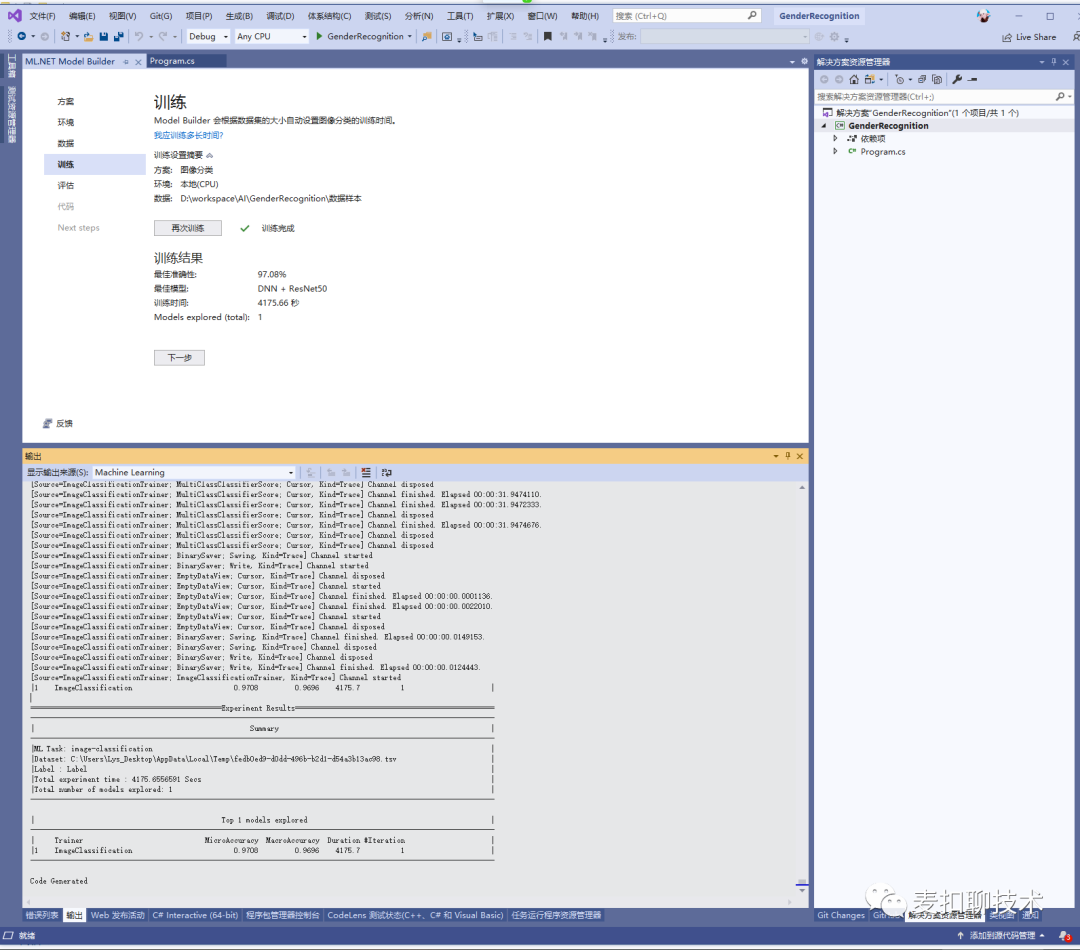This screenshot has width=1080, height=950.
Task: Click the navigate backward arrow icon
Action: (x=22, y=37)
